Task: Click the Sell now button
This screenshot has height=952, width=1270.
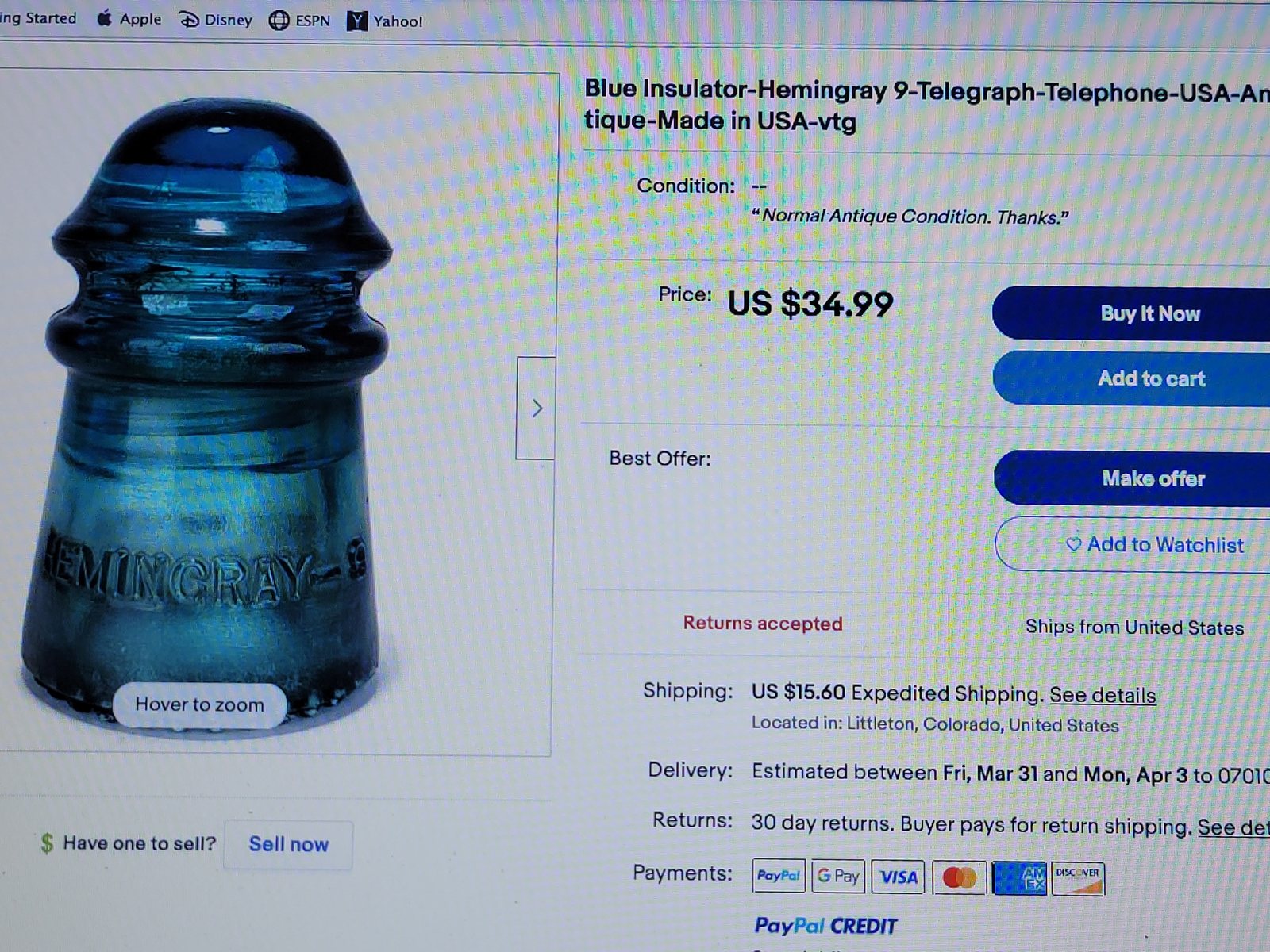Action: (x=288, y=844)
